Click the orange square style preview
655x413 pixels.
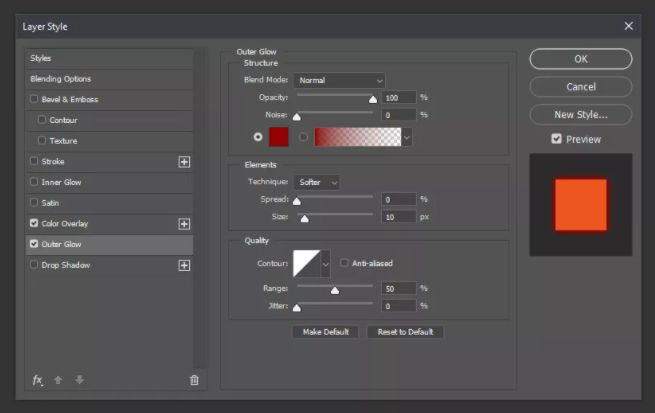[x=581, y=205]
